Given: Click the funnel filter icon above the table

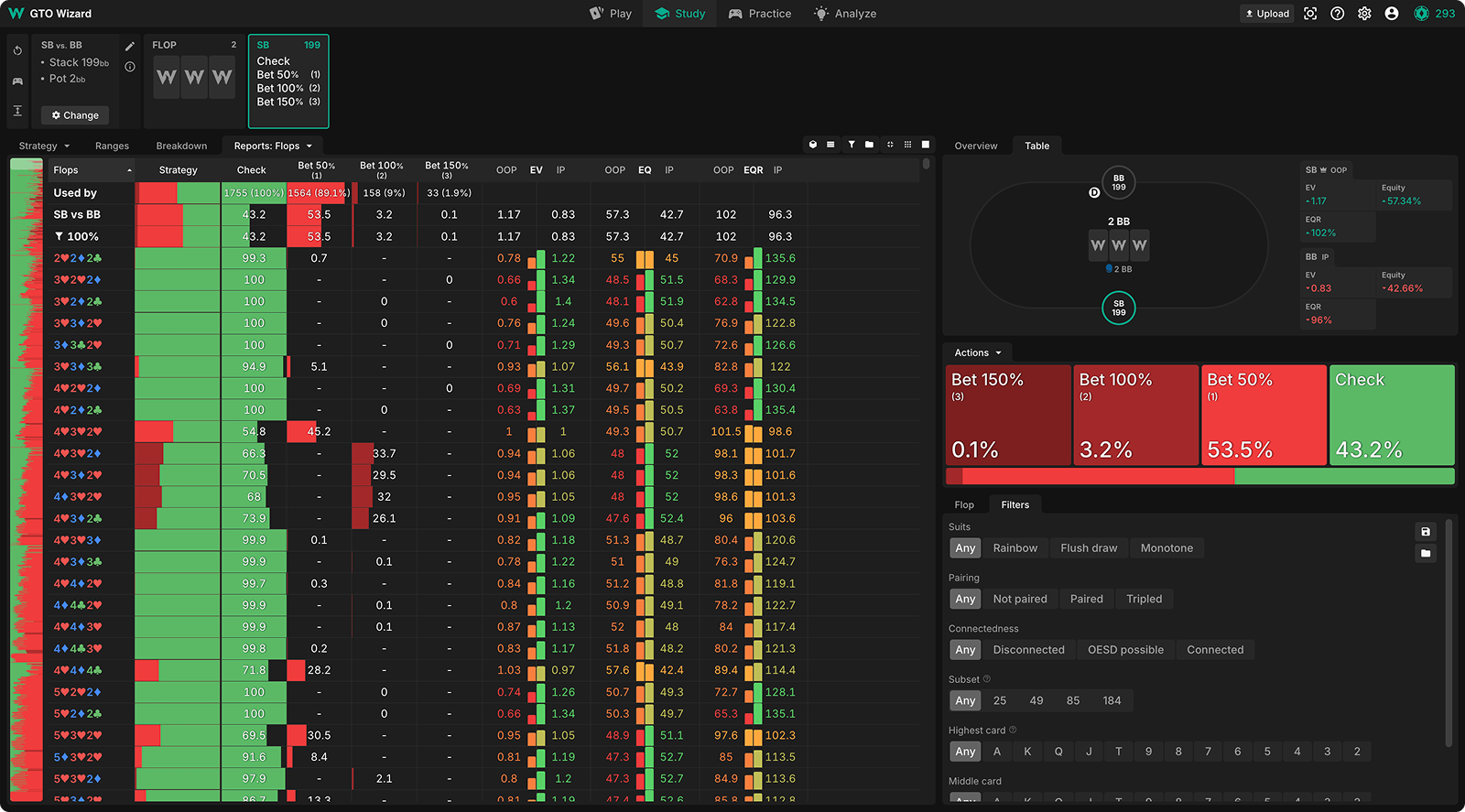Looking at the screenshot, I should pyautogui.click(x=852, y=145).
